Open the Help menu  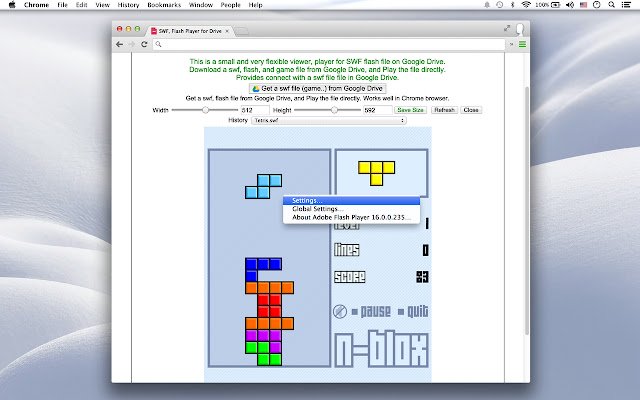coord(256,5)
